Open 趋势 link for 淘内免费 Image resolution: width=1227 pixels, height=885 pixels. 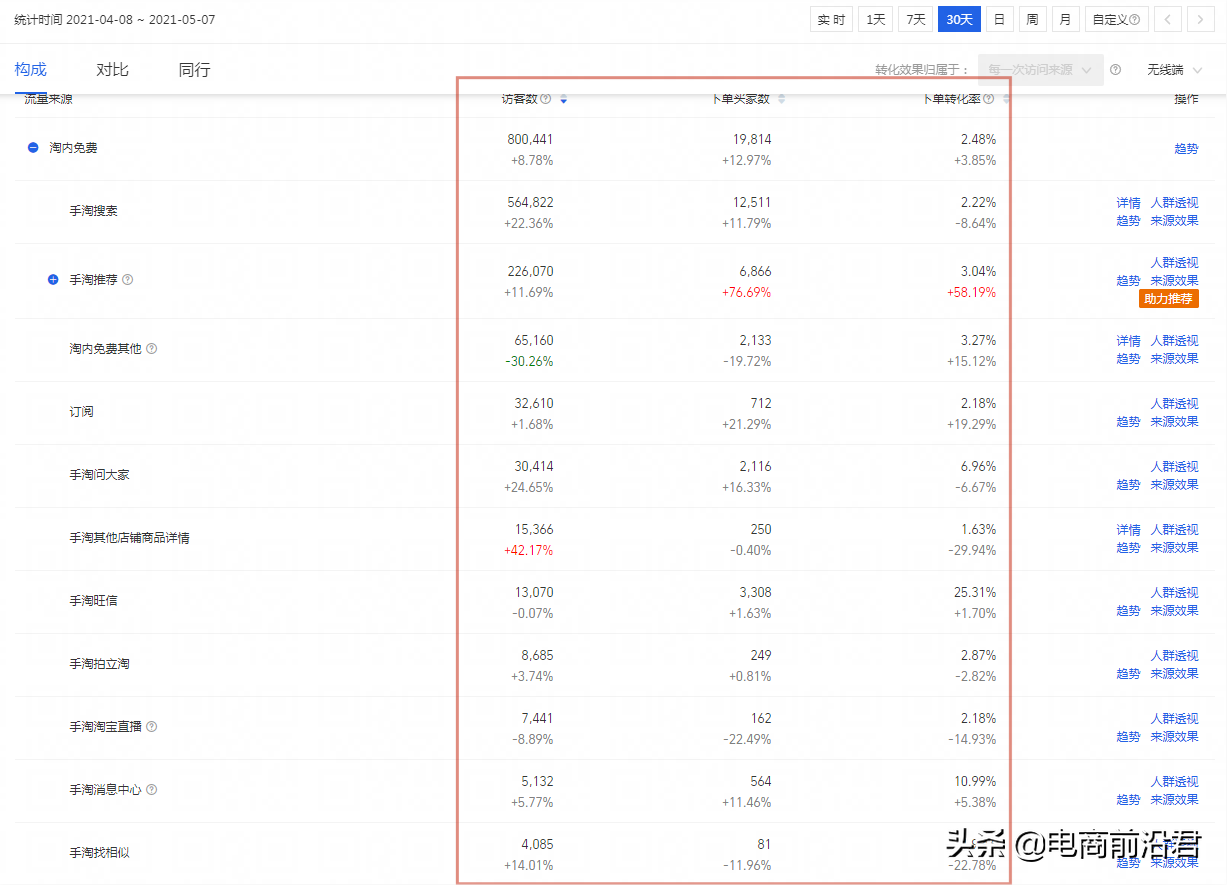coord(1186,149)
